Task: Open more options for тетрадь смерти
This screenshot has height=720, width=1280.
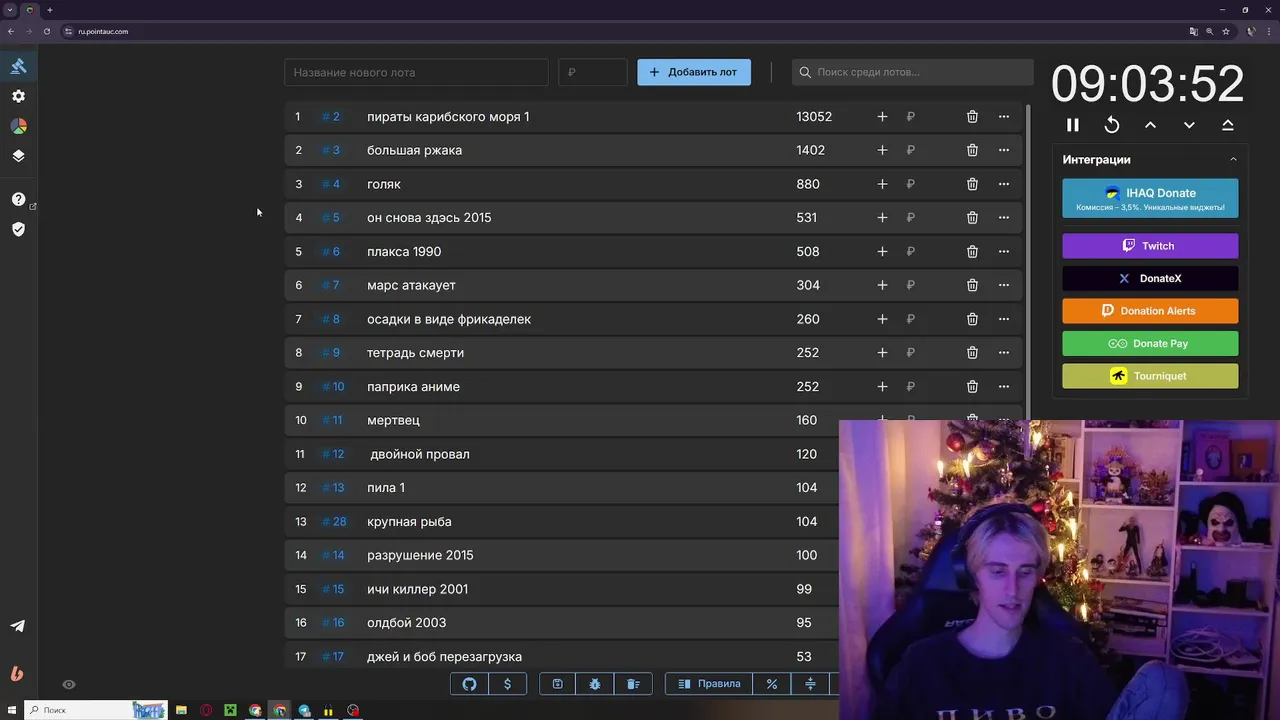Action: (x=1004, y=353)
